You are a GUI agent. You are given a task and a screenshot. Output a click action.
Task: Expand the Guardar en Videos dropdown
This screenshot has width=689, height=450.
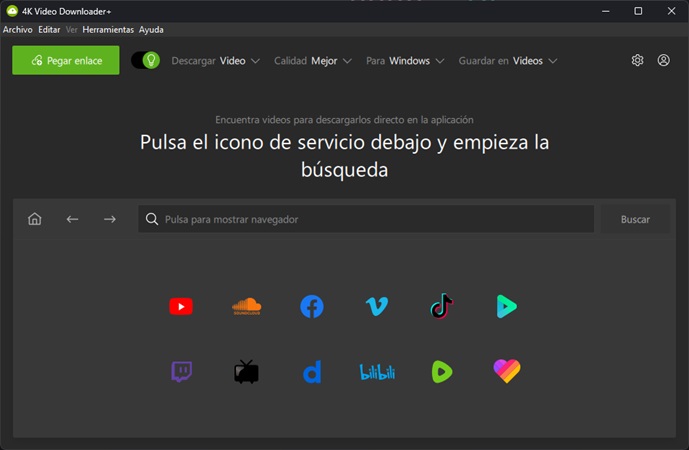tap(508, 61)
